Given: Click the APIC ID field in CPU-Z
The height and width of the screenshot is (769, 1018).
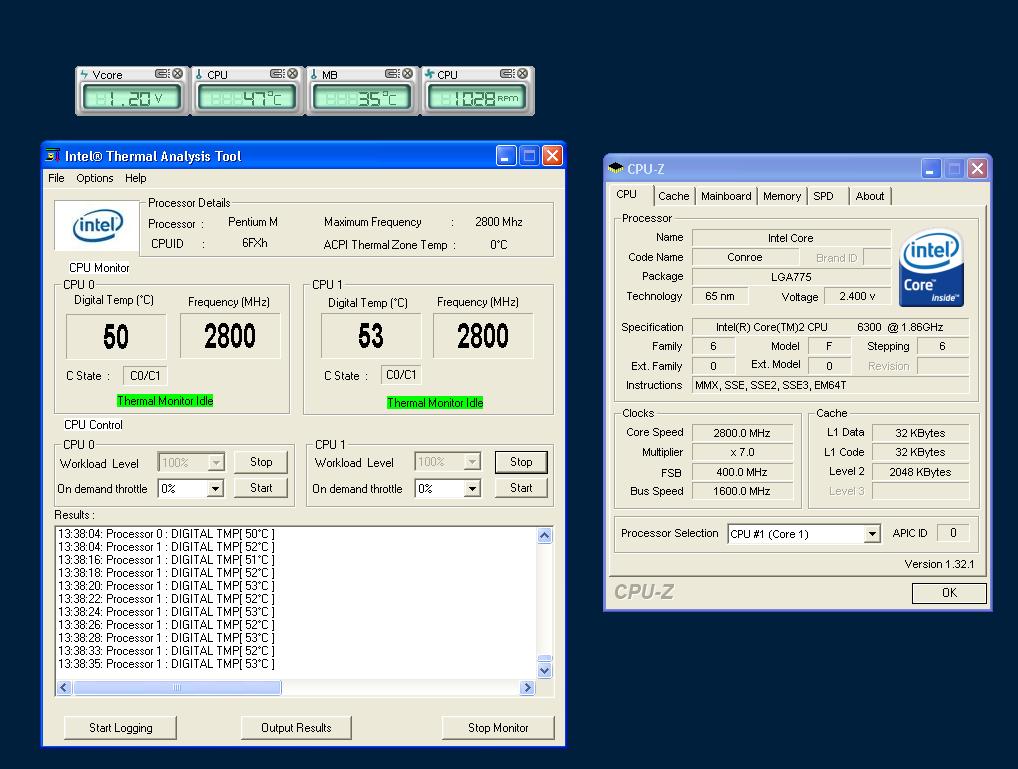Looking at the screenshot, I should [x=953, y=533].
